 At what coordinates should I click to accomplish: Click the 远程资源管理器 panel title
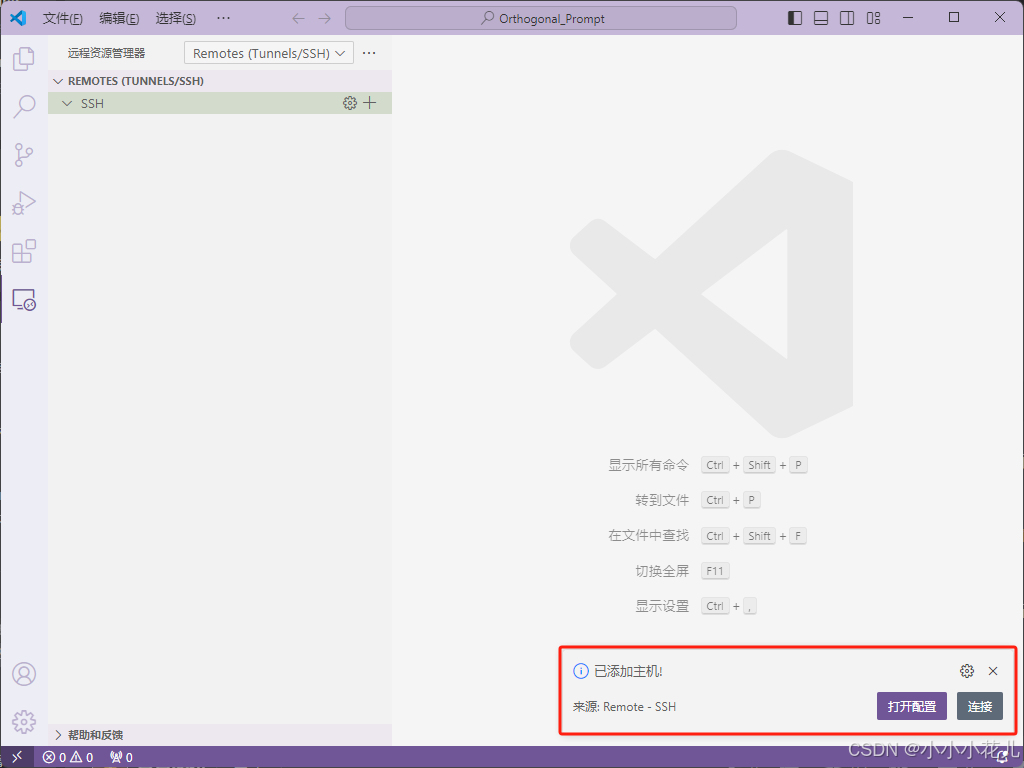tap(106, 53)
